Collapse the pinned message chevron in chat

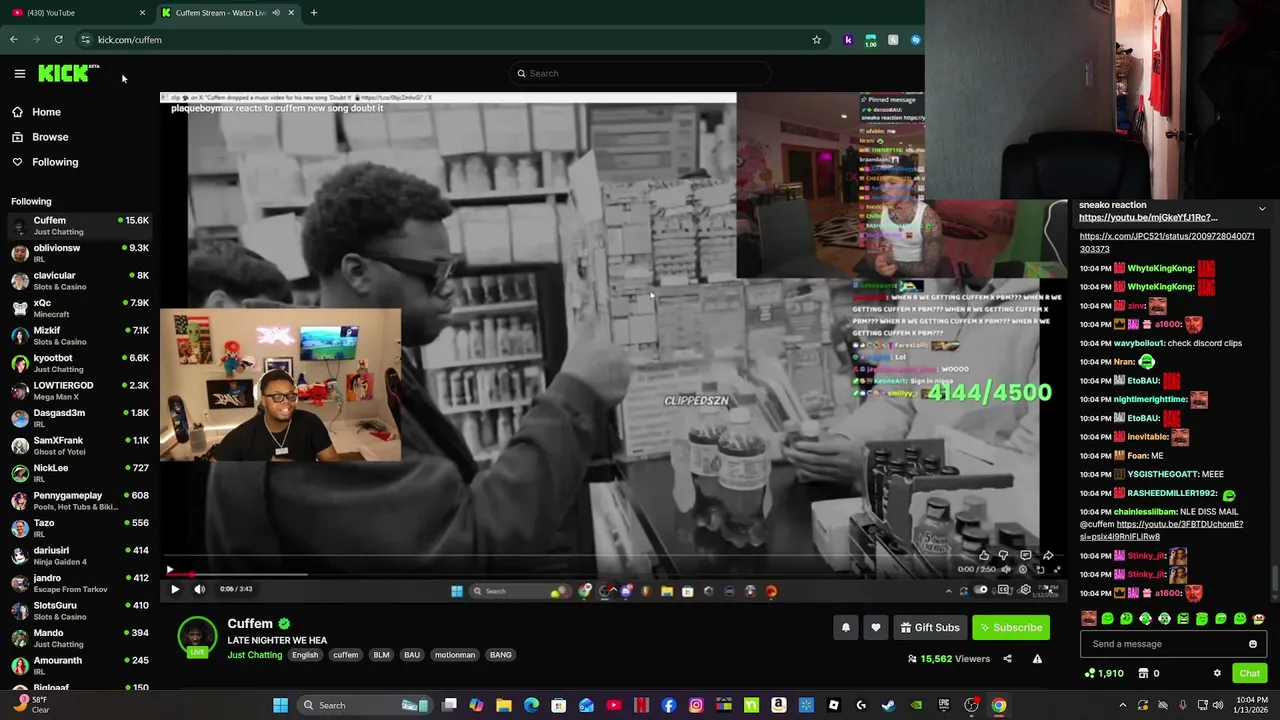pos(1262,209)
